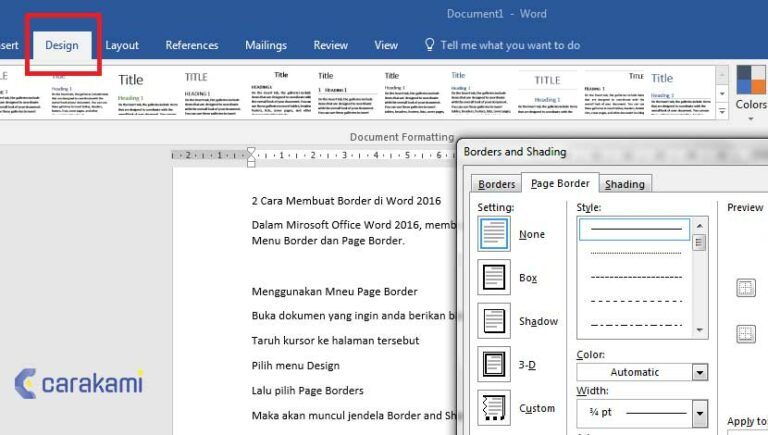Click the Tell me lightbulb icon

pyautogui.click(x=430, y=45)
